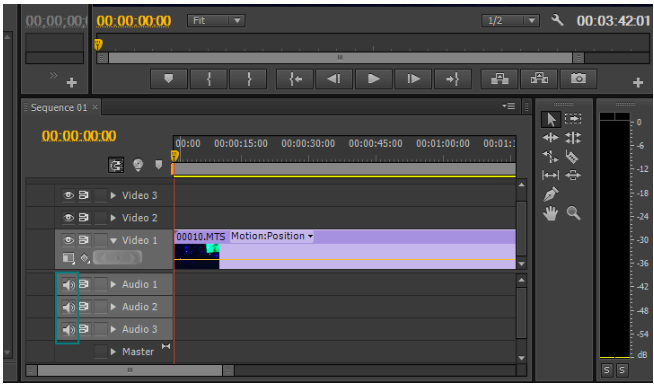Go to Out point

(453, 79)
